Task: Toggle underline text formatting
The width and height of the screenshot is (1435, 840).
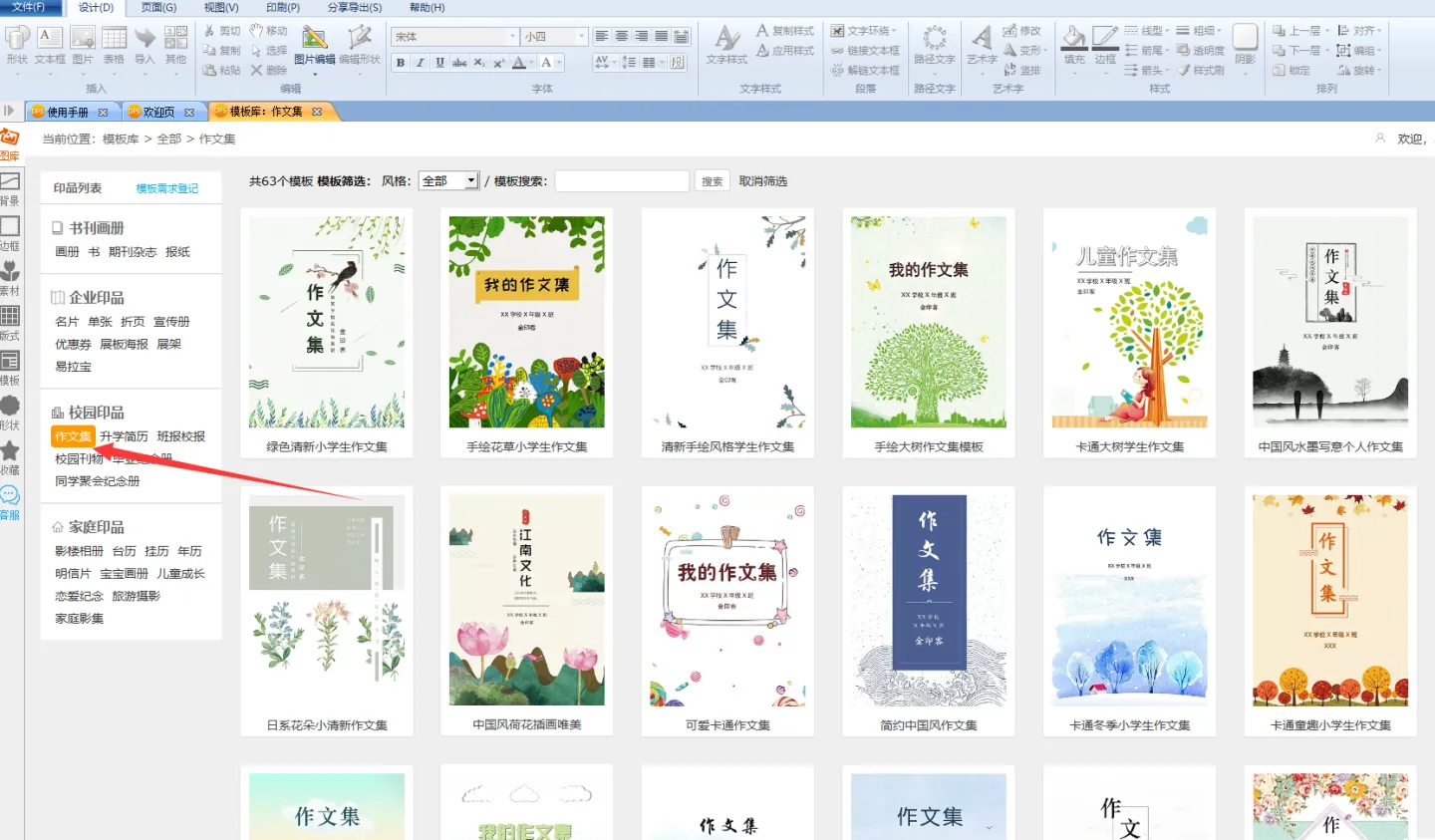Action: pyautogui.click(x=439, y=63)
